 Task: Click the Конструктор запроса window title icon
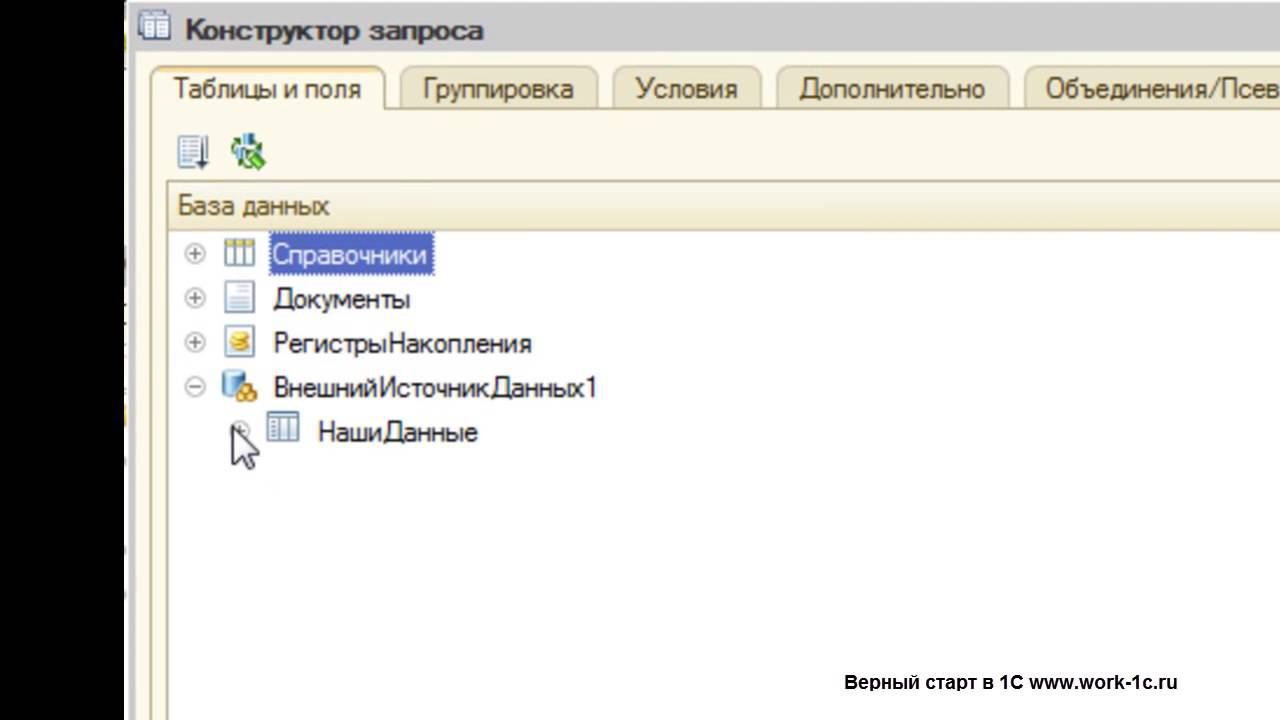155,27
